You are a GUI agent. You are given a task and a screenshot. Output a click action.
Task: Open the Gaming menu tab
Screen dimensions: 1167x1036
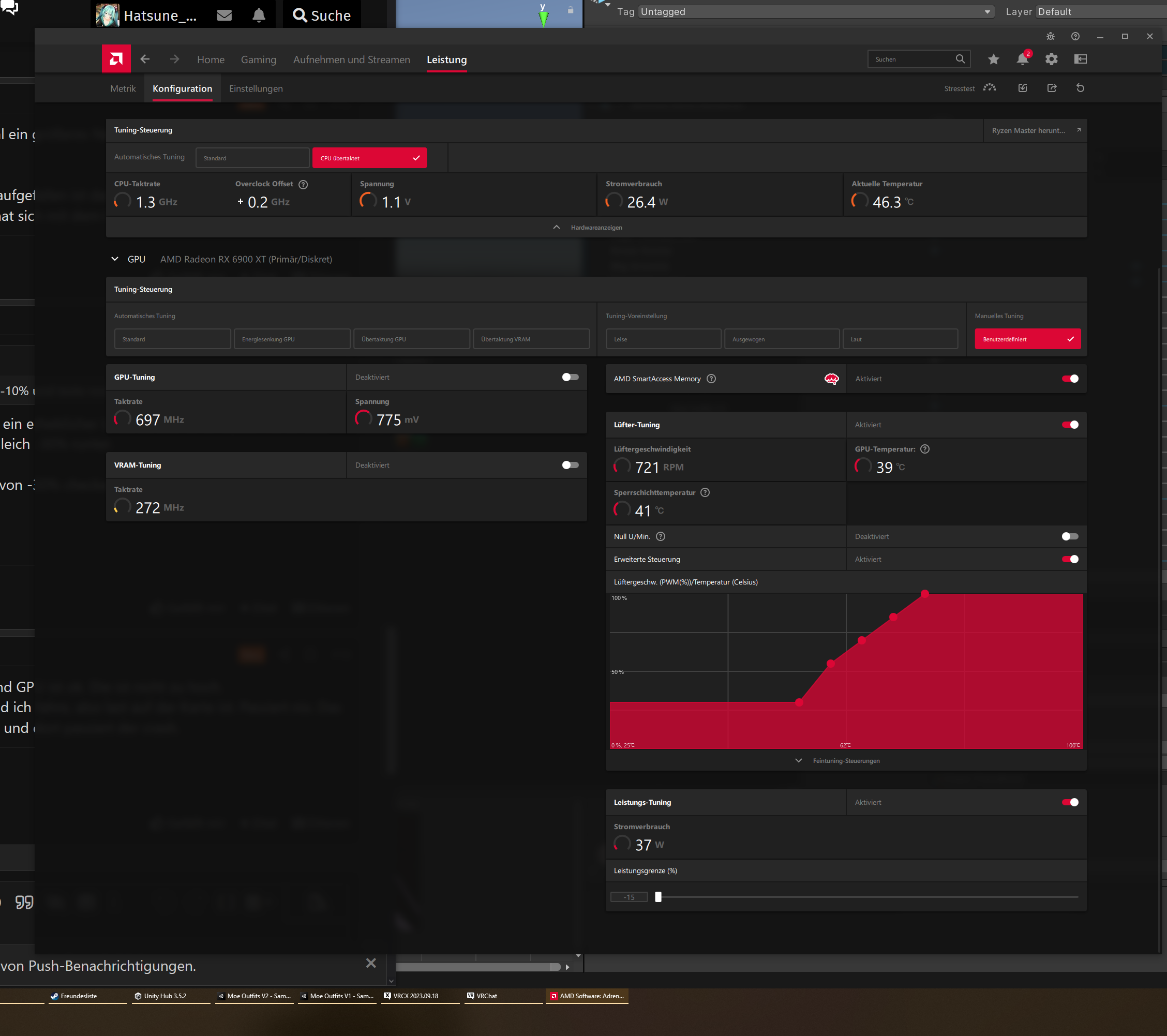click(x=258, y=59)
